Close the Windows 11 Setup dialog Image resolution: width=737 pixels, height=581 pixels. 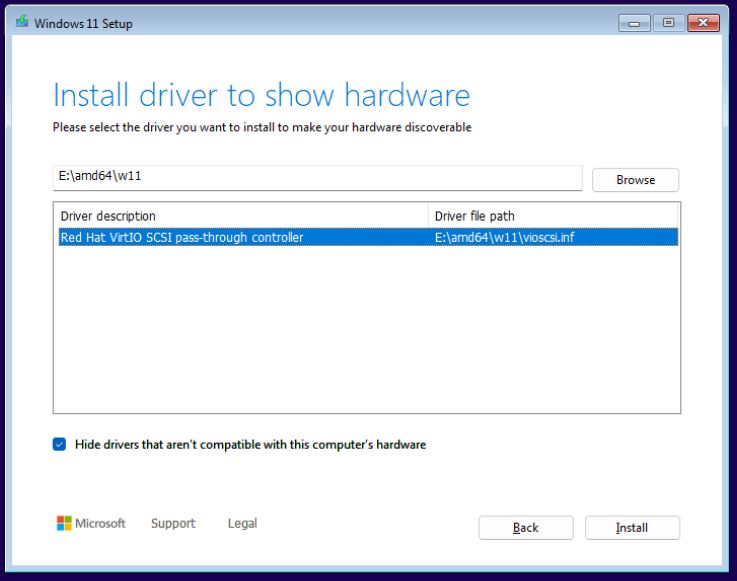(x=703, y=24)
